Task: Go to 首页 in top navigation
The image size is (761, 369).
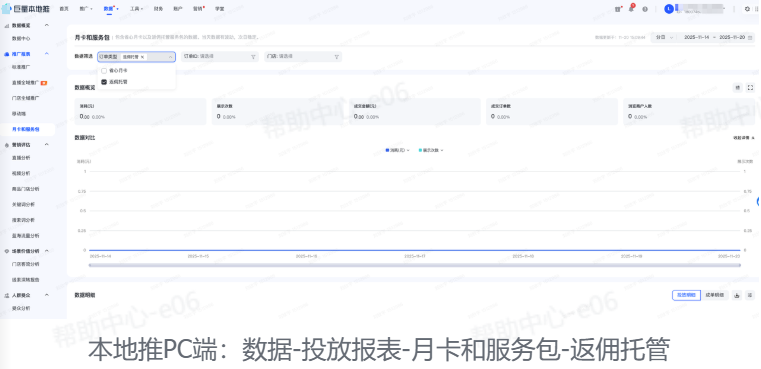Action: click(64, 9)
